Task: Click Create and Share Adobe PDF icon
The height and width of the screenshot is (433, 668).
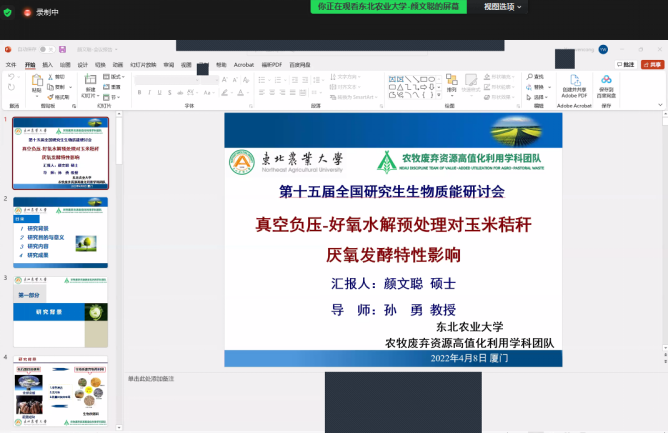Action: [575, 82]
